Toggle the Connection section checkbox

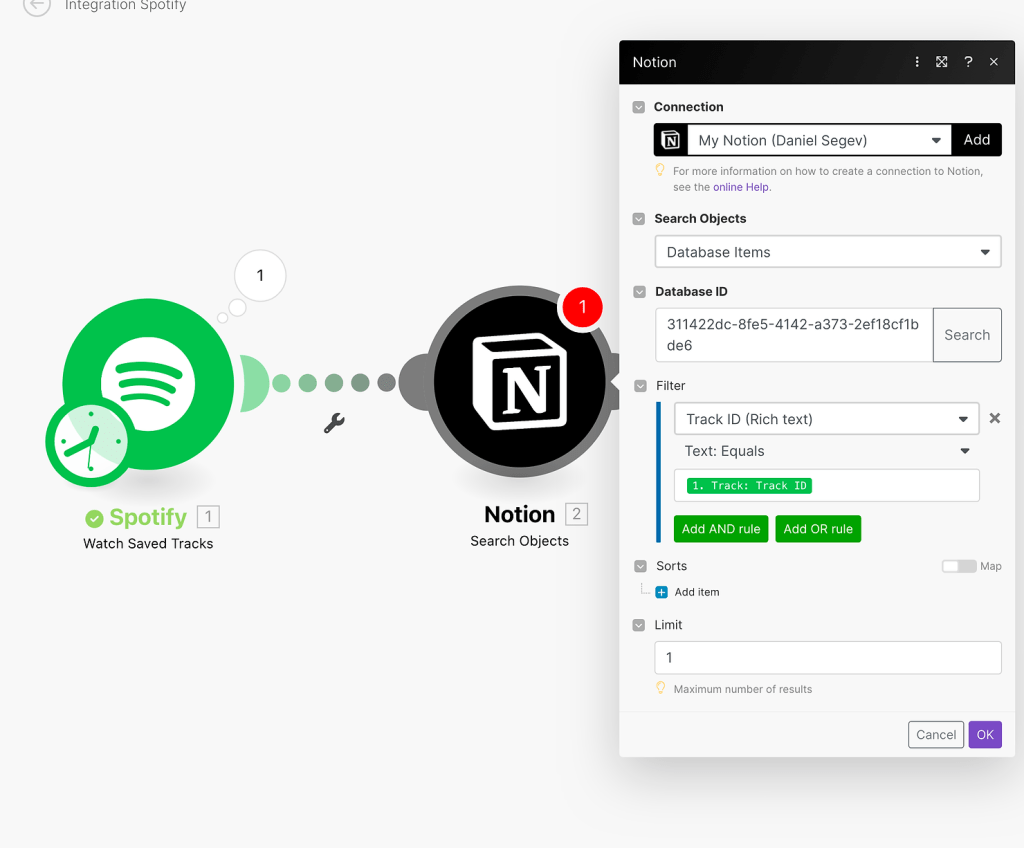(x=639, y=107)
